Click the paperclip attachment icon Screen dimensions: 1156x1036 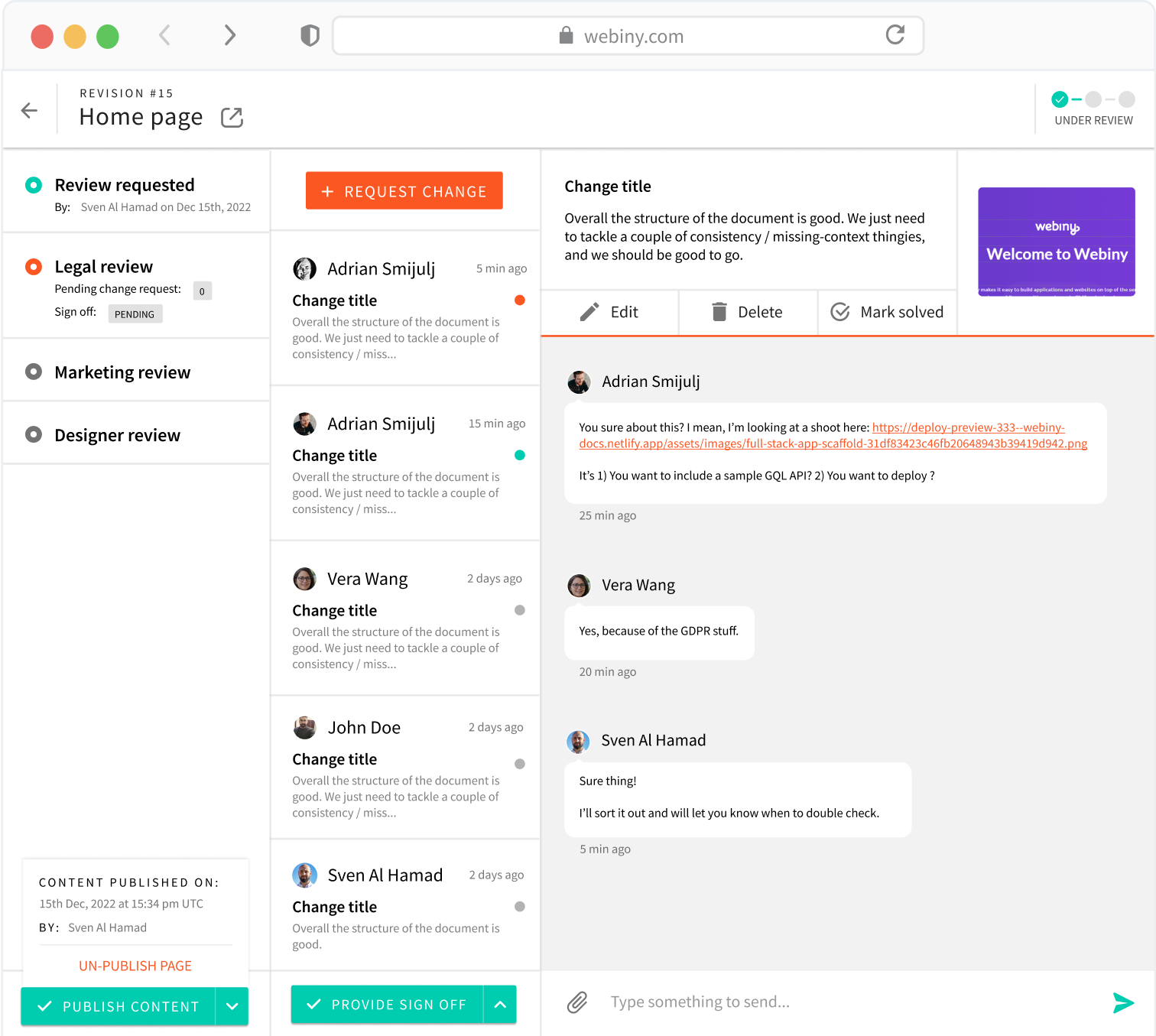tap(577, 1002)
